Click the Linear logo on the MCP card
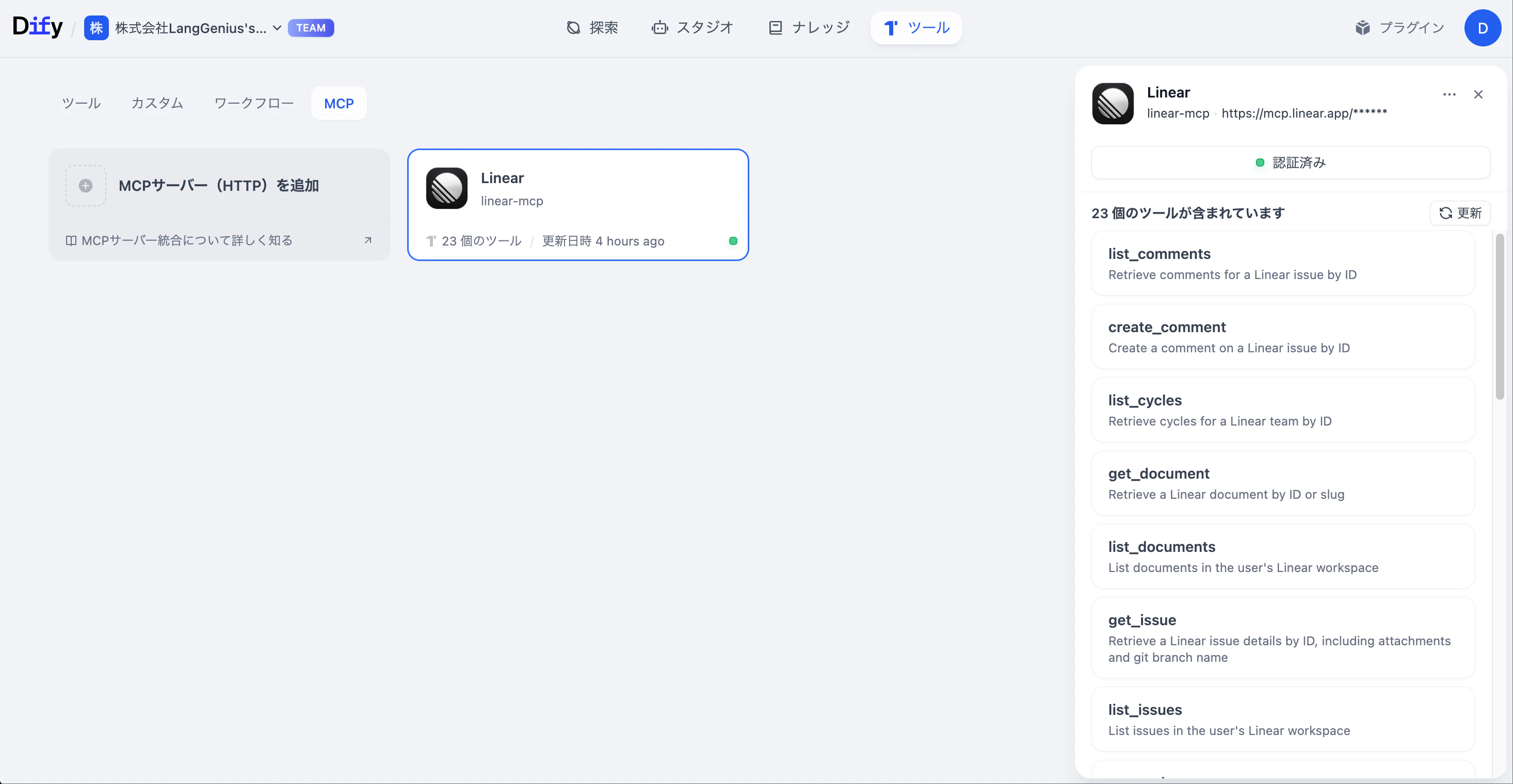 pos(447,188)
